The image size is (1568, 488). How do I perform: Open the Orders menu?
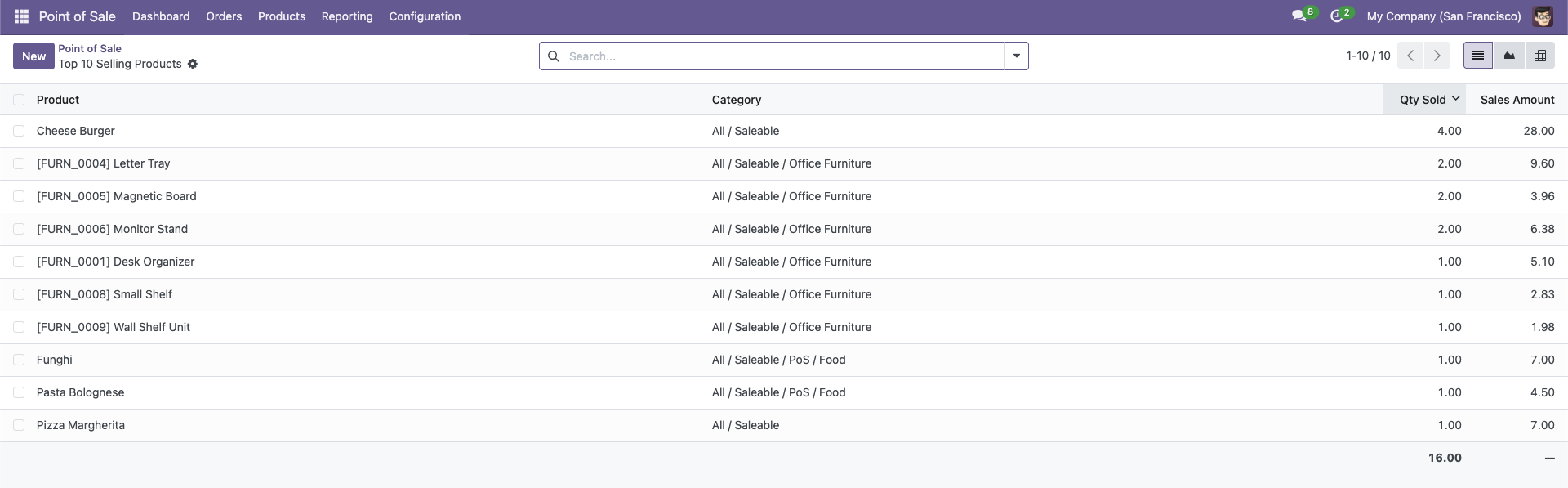pyautogui.click(x=224, y=16)
